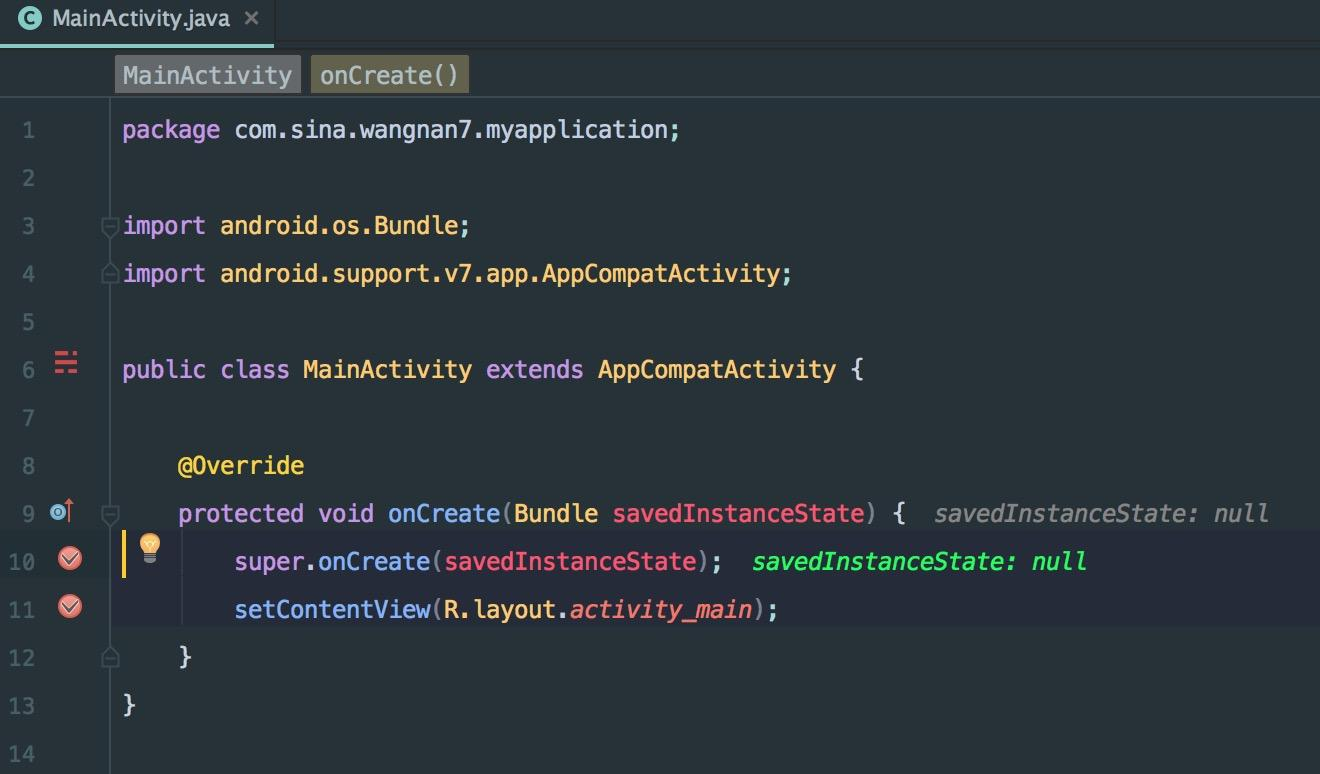
Task: Click the MainActivity class name on line 6
Action: [387, 370]
